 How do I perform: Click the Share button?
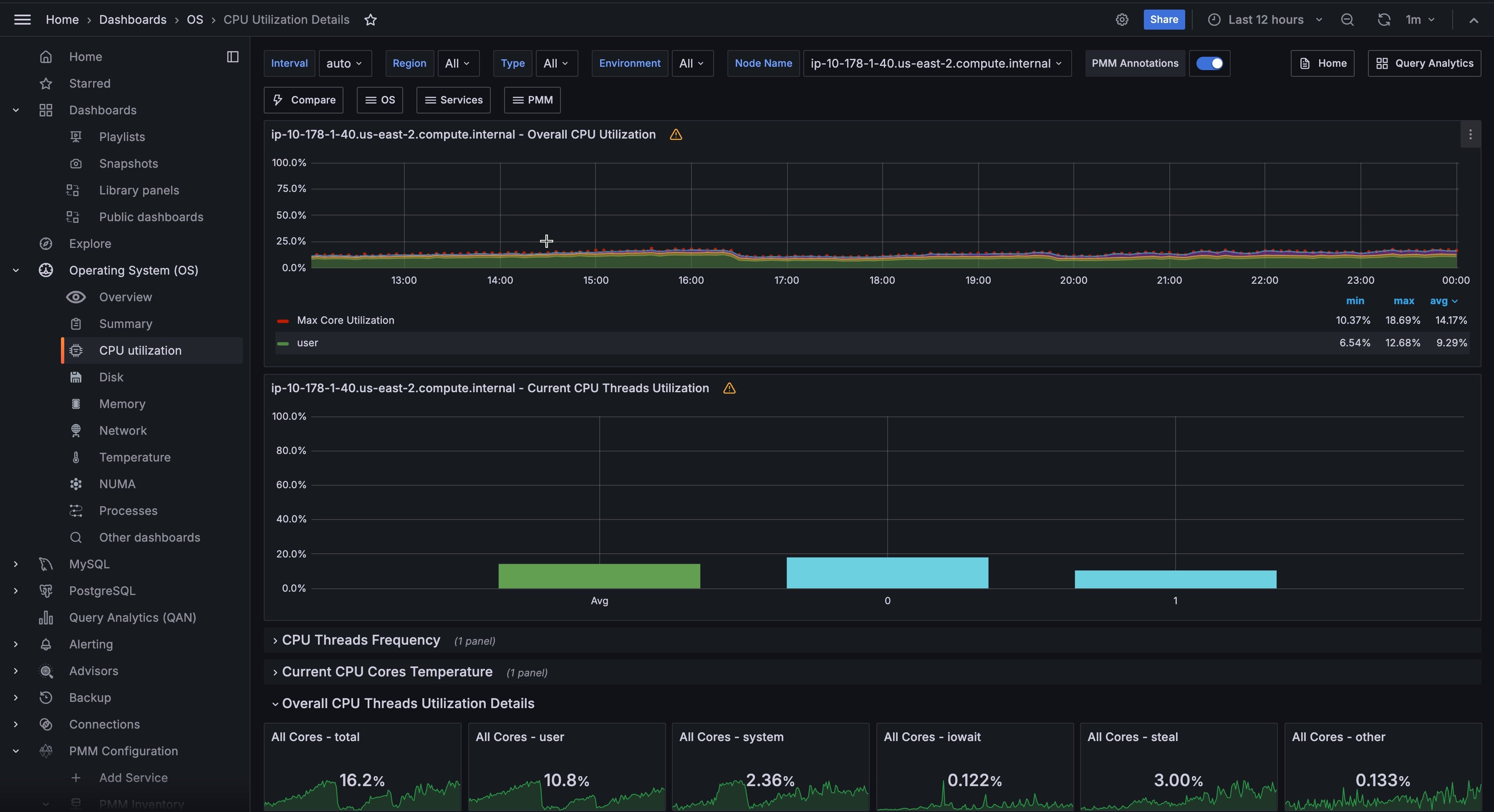[1163, 20]
